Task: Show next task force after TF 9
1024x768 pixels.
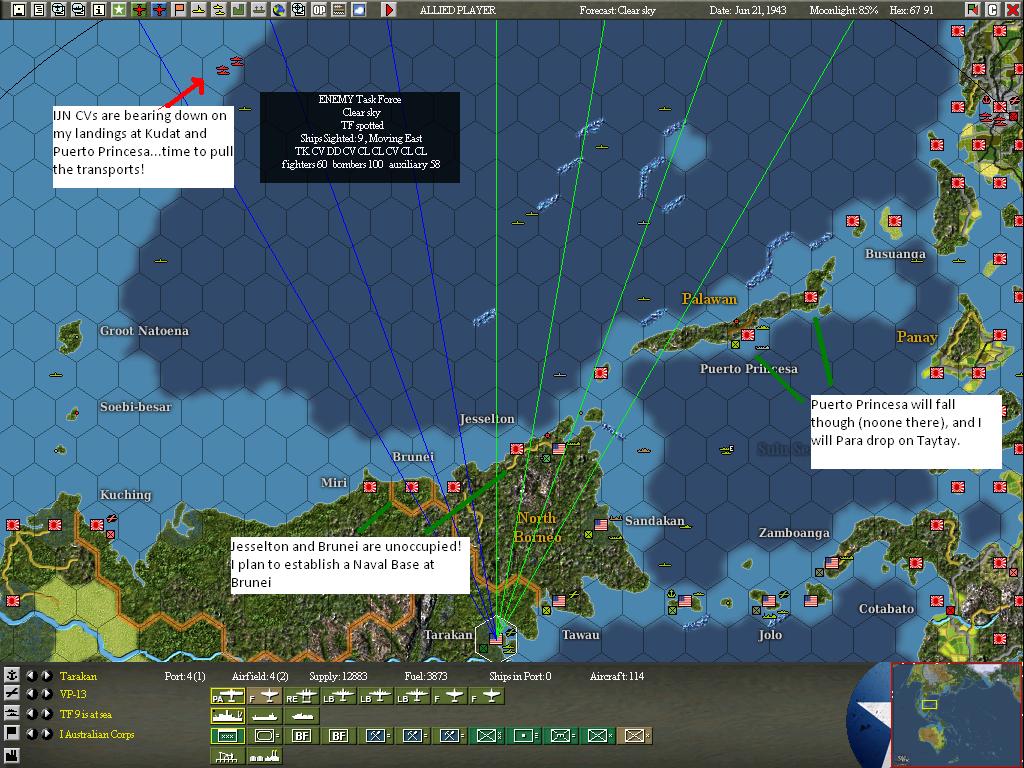Action: 46,714
